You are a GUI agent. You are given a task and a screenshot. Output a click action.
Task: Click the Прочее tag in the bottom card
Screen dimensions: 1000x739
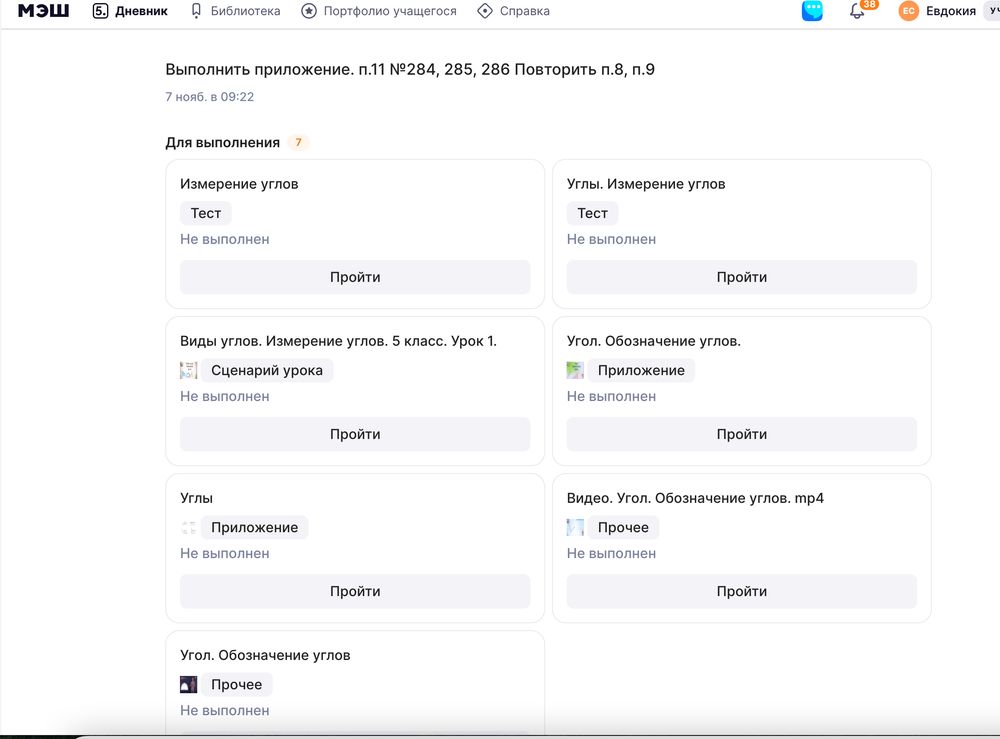(x=237, y=685)
